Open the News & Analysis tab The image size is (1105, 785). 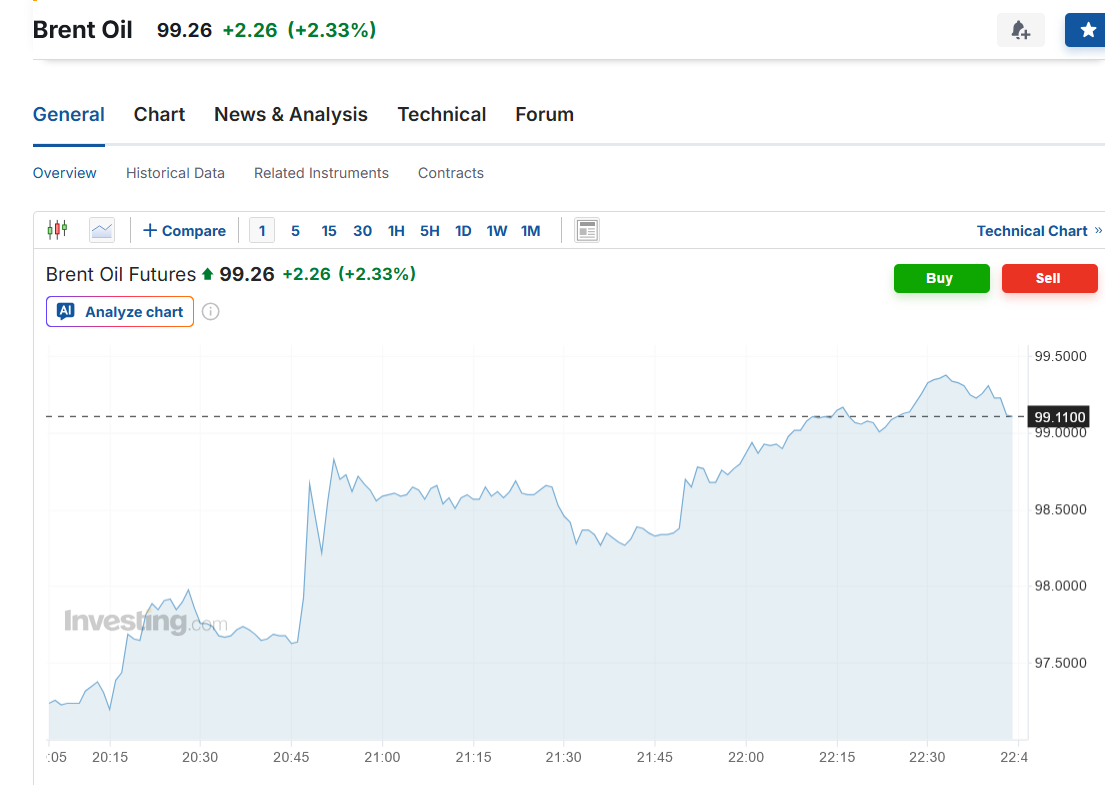pos(291,114)
